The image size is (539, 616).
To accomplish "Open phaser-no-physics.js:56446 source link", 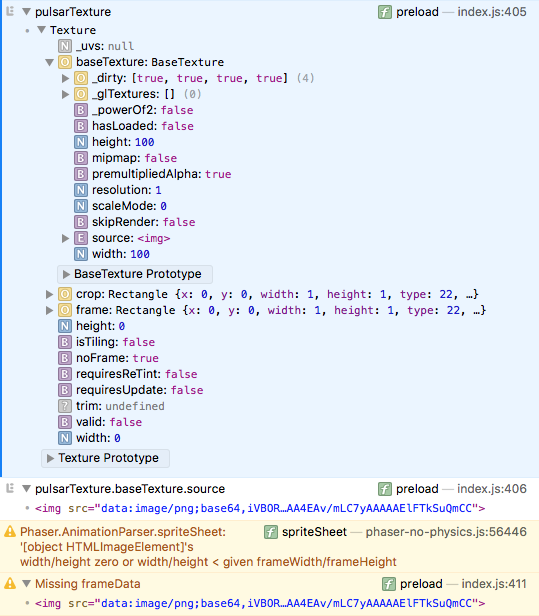I will tap(446, 532).
